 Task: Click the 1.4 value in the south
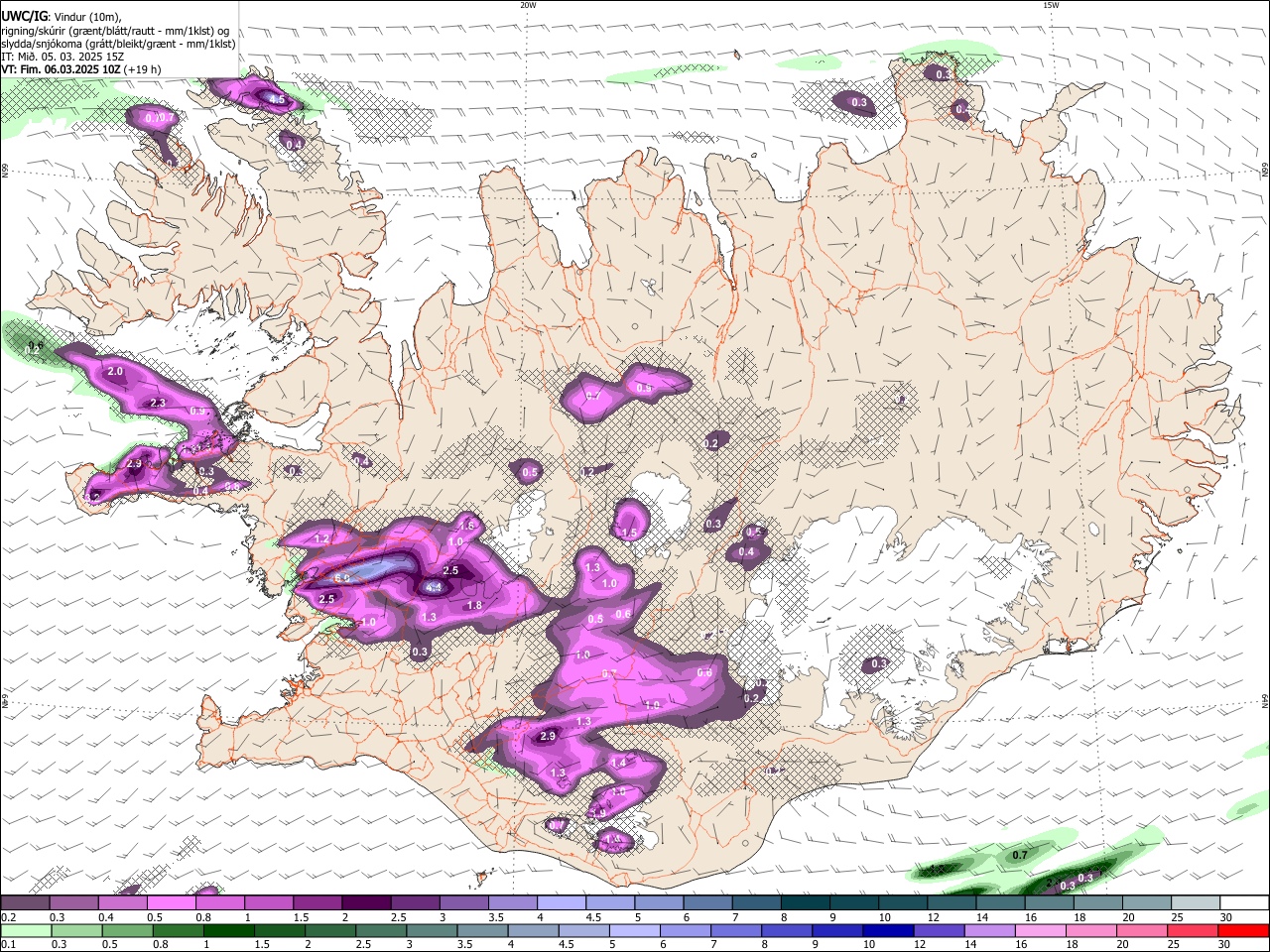[619, 763]
